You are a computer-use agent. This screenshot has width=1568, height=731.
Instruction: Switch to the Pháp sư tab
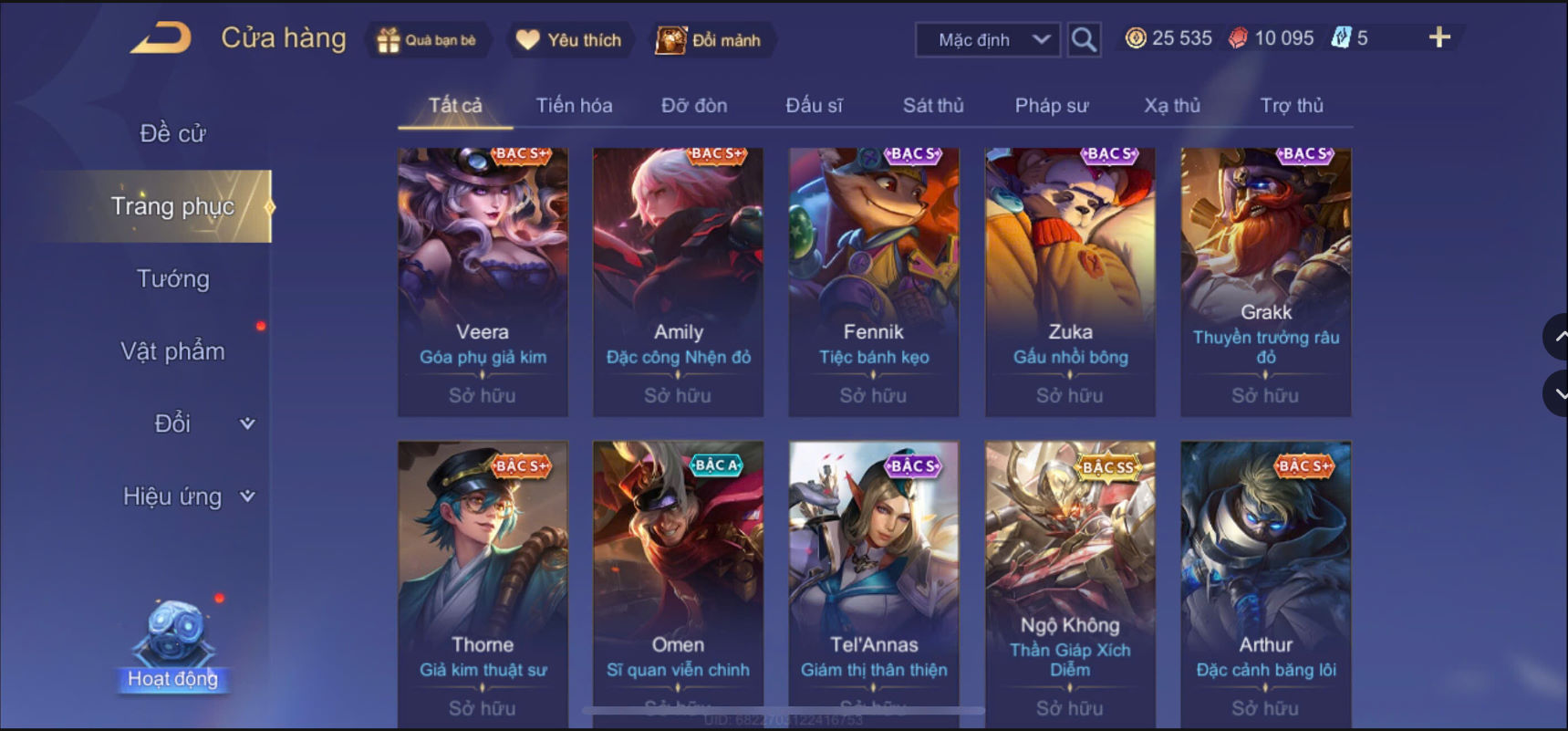1052,105
